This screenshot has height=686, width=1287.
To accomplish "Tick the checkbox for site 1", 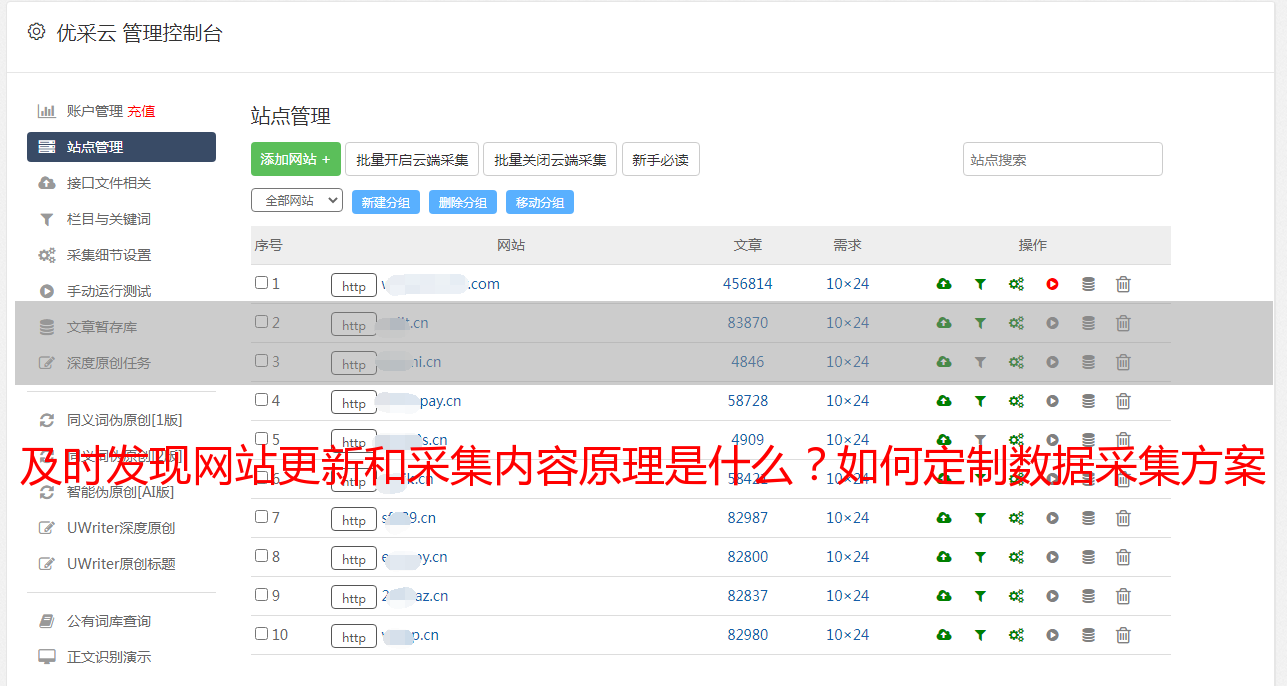I will [x=261, y=283].
